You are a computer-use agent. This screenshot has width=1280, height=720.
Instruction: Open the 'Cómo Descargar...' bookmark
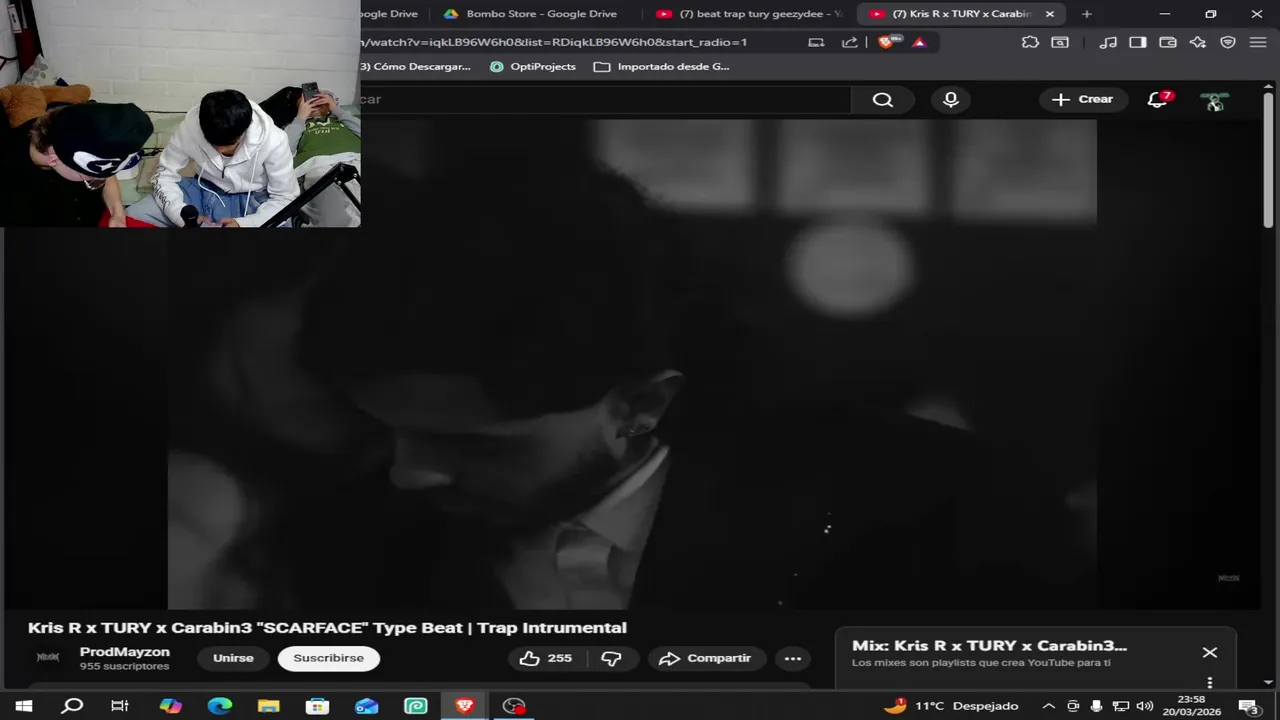coord(417,67)
